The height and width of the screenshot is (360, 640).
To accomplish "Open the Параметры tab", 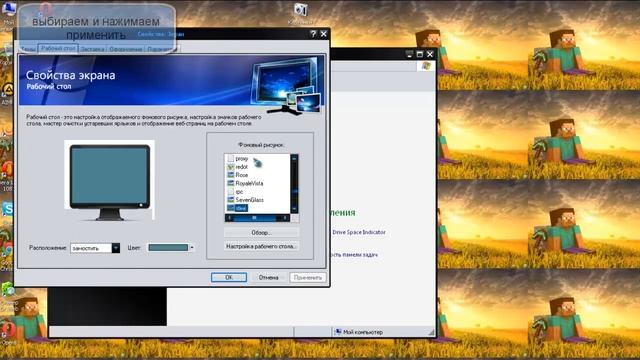I will click(x=162, y=49).
